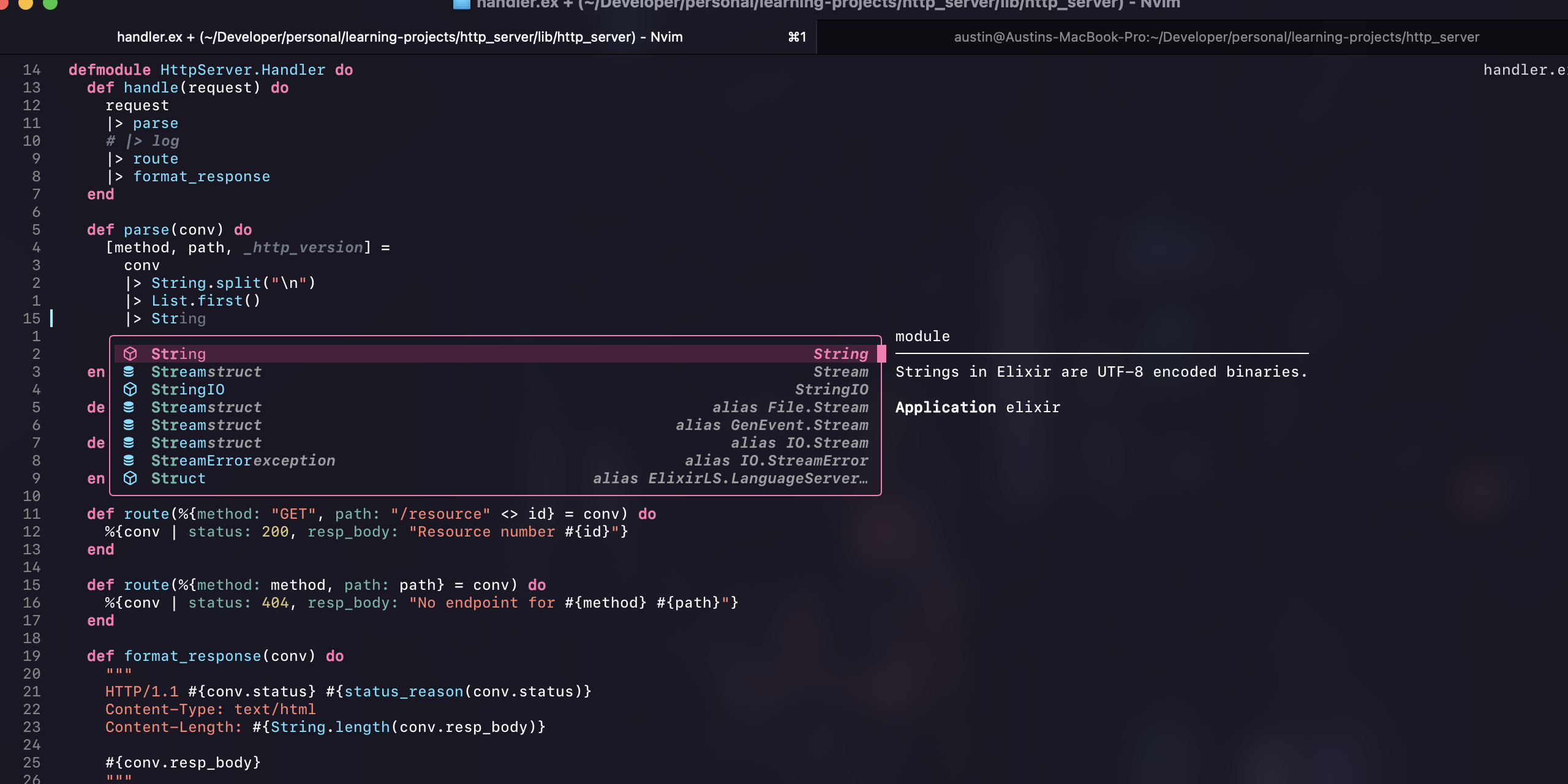Choose StringIO from the completion list
Screen dimensions: 1568x784
pos(495,390)
